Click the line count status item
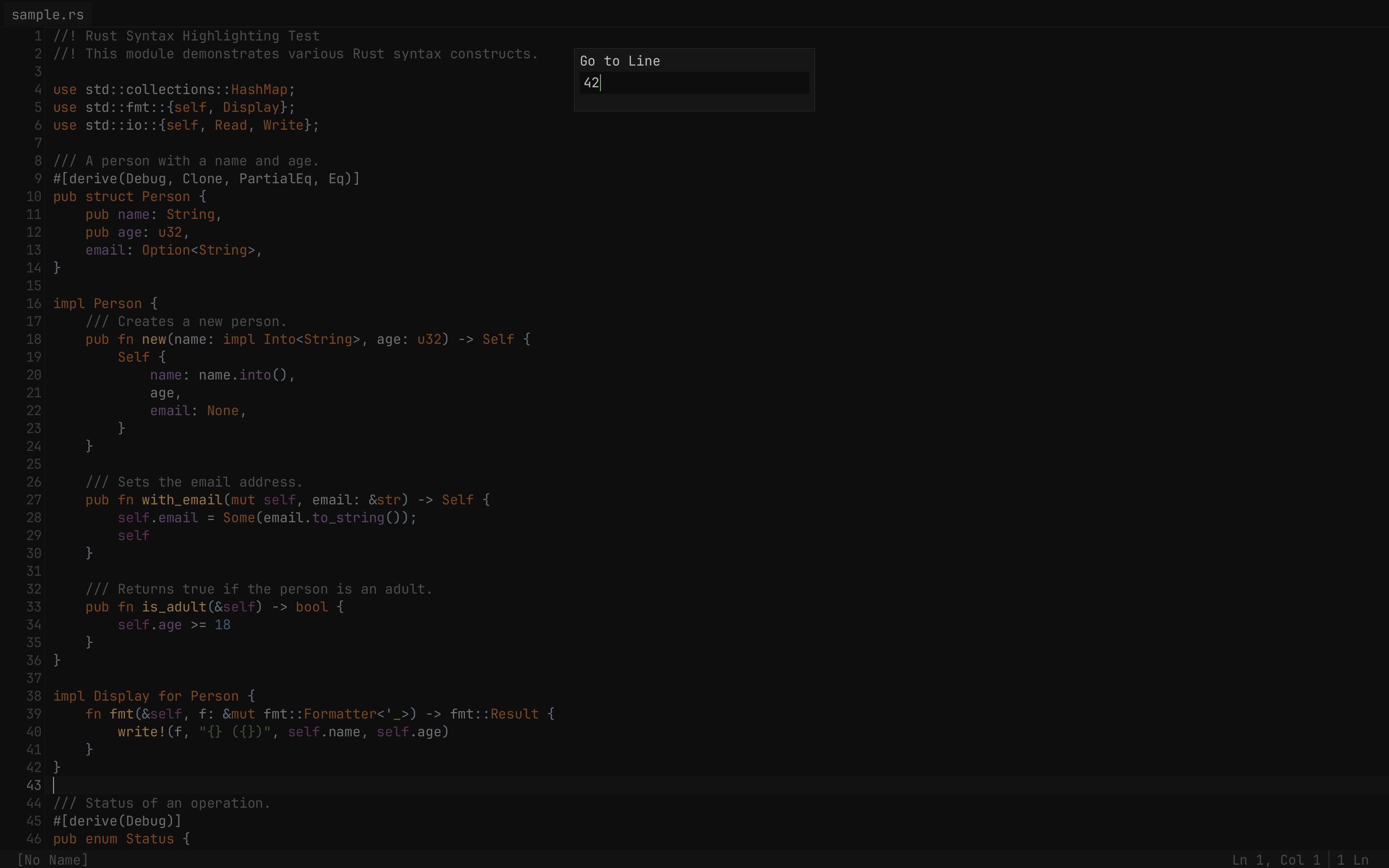Viewport: 1389px width, 868px height. click(x=1352, y=859)
